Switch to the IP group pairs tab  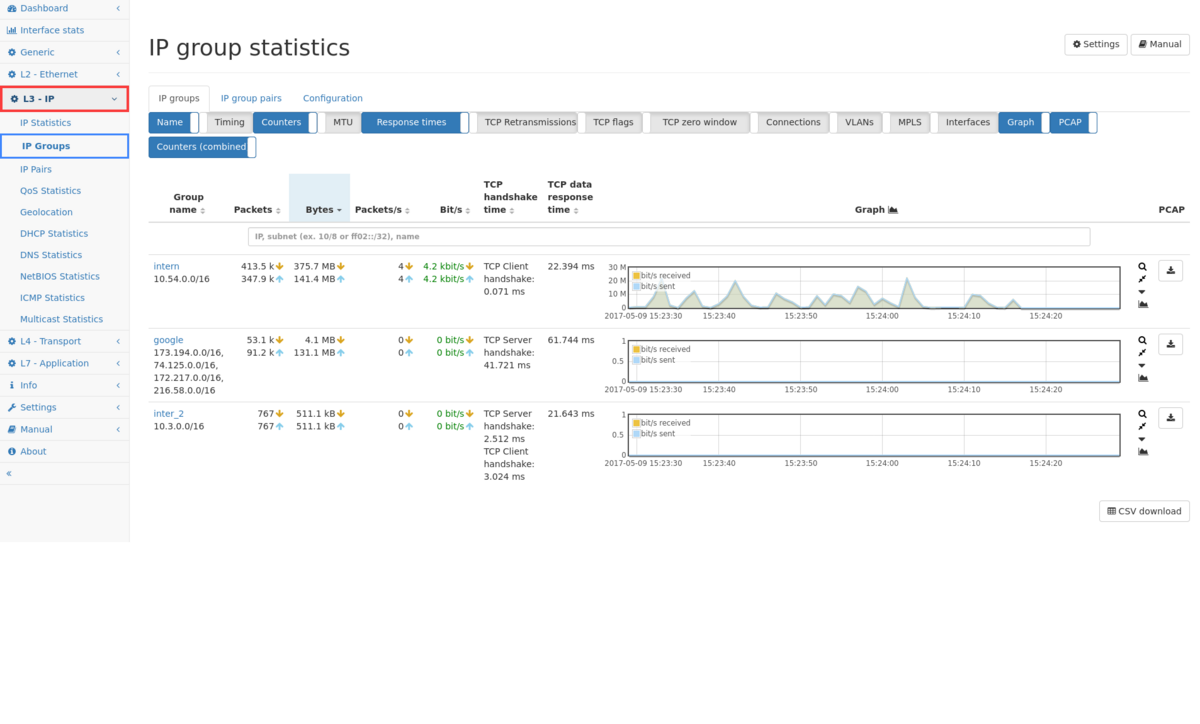[x=251, y=98]
